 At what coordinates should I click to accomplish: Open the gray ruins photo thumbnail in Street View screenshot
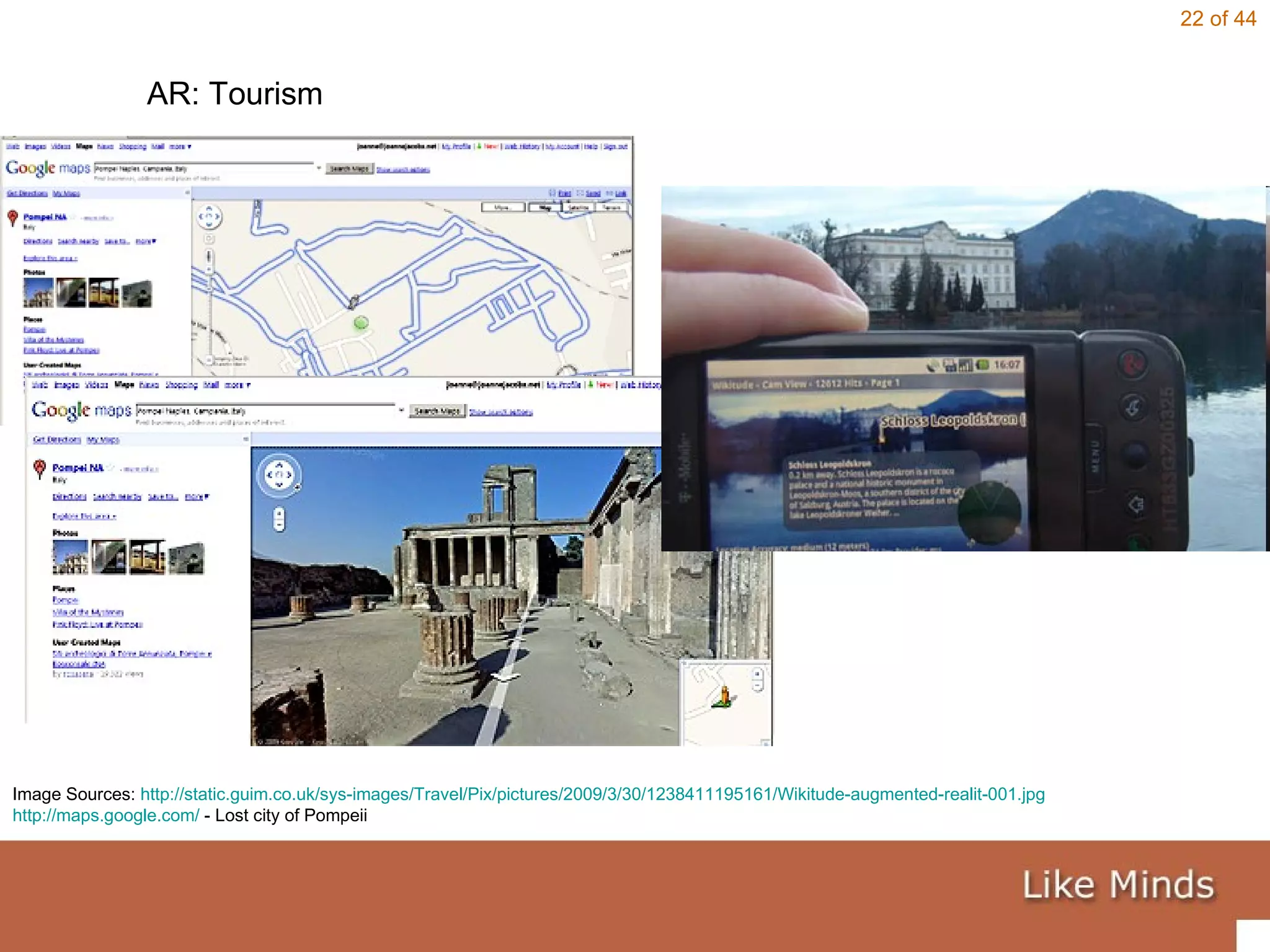(186, 557)
